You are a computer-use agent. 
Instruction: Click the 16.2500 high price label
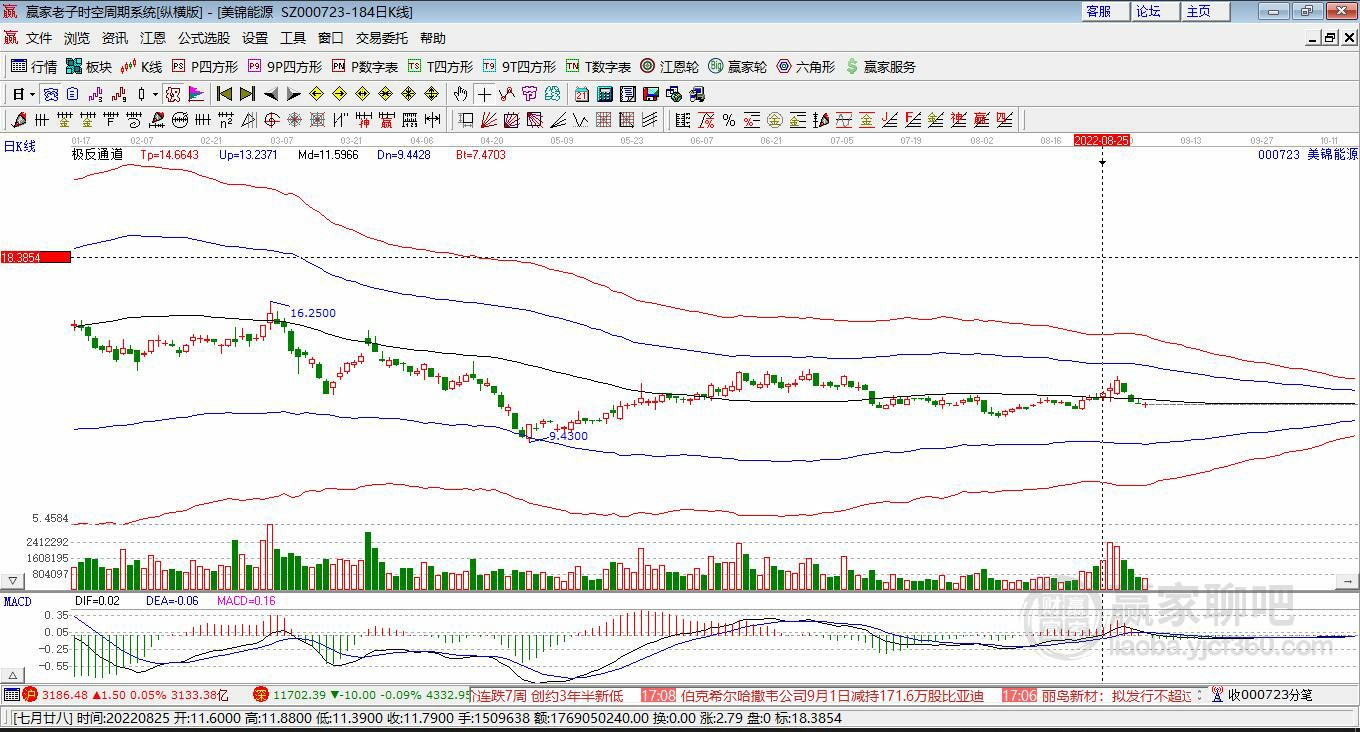tap(313, 313)
